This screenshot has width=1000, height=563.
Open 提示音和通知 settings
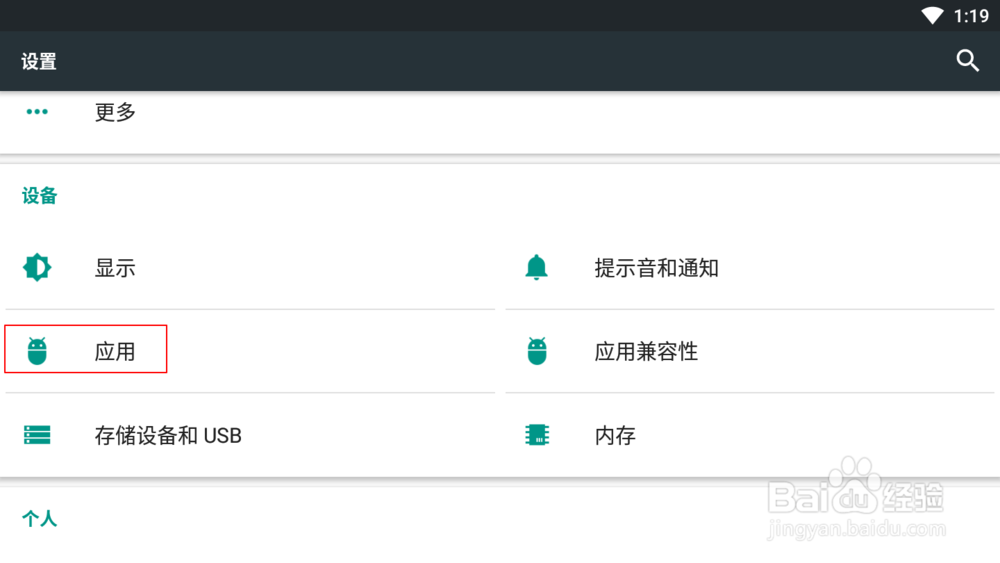(x=750, y=268)
